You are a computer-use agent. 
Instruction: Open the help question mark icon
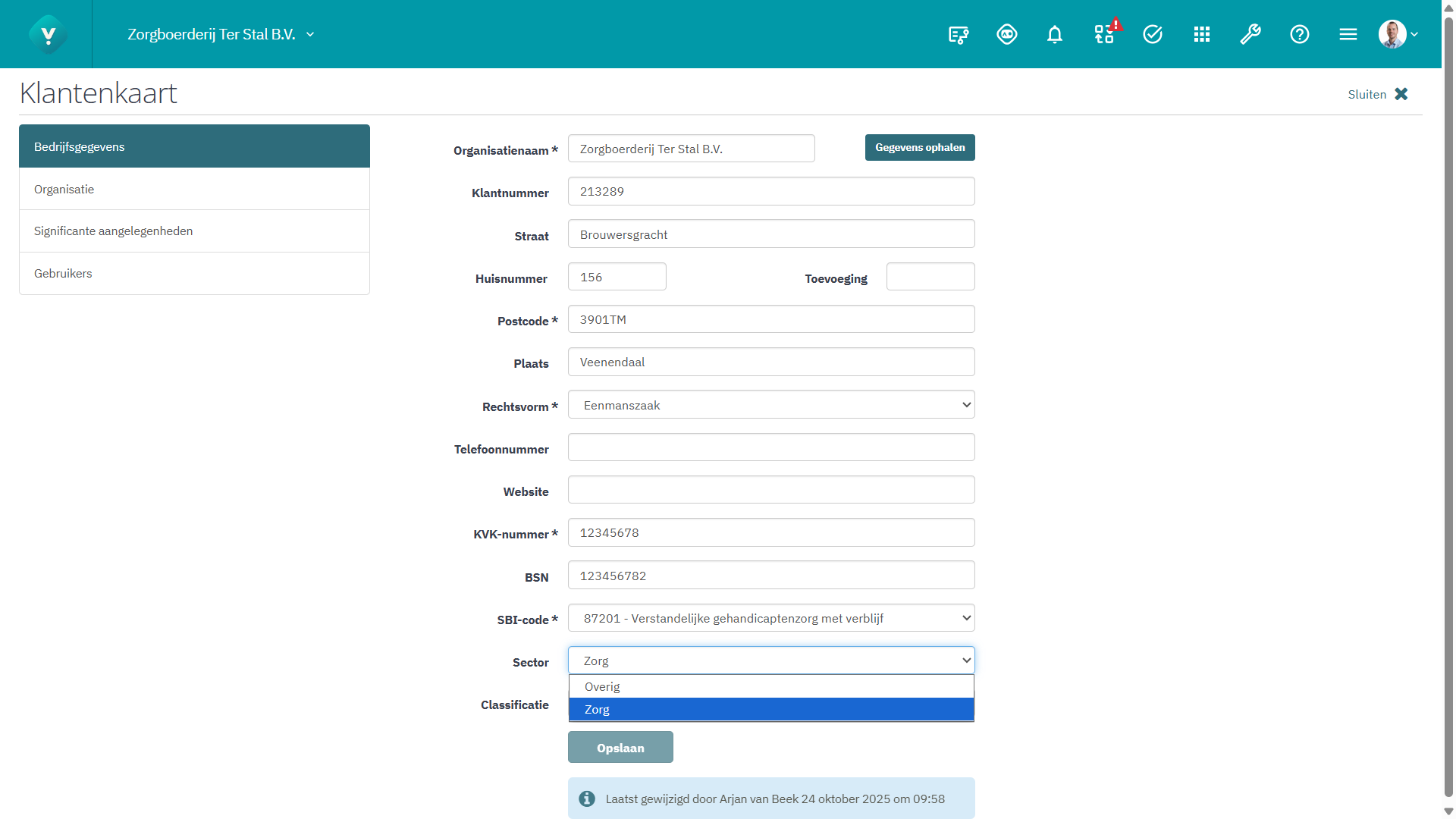[1299, 34]
